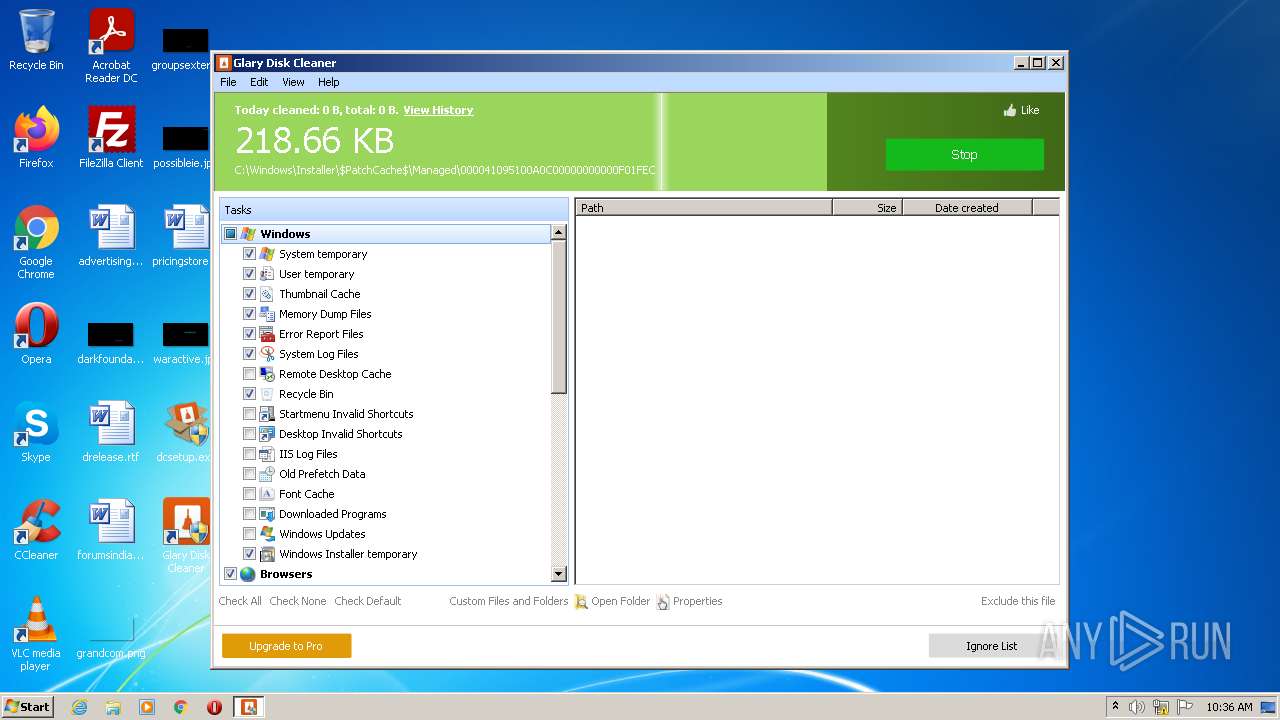The image size is (1280, 720).
Task: Enable Downloaded Programs checkbox
Action: [249, 514]
